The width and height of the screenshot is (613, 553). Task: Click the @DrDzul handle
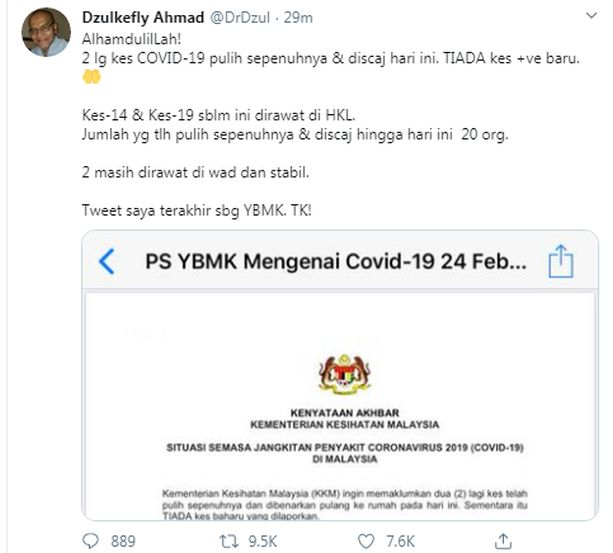240,18
